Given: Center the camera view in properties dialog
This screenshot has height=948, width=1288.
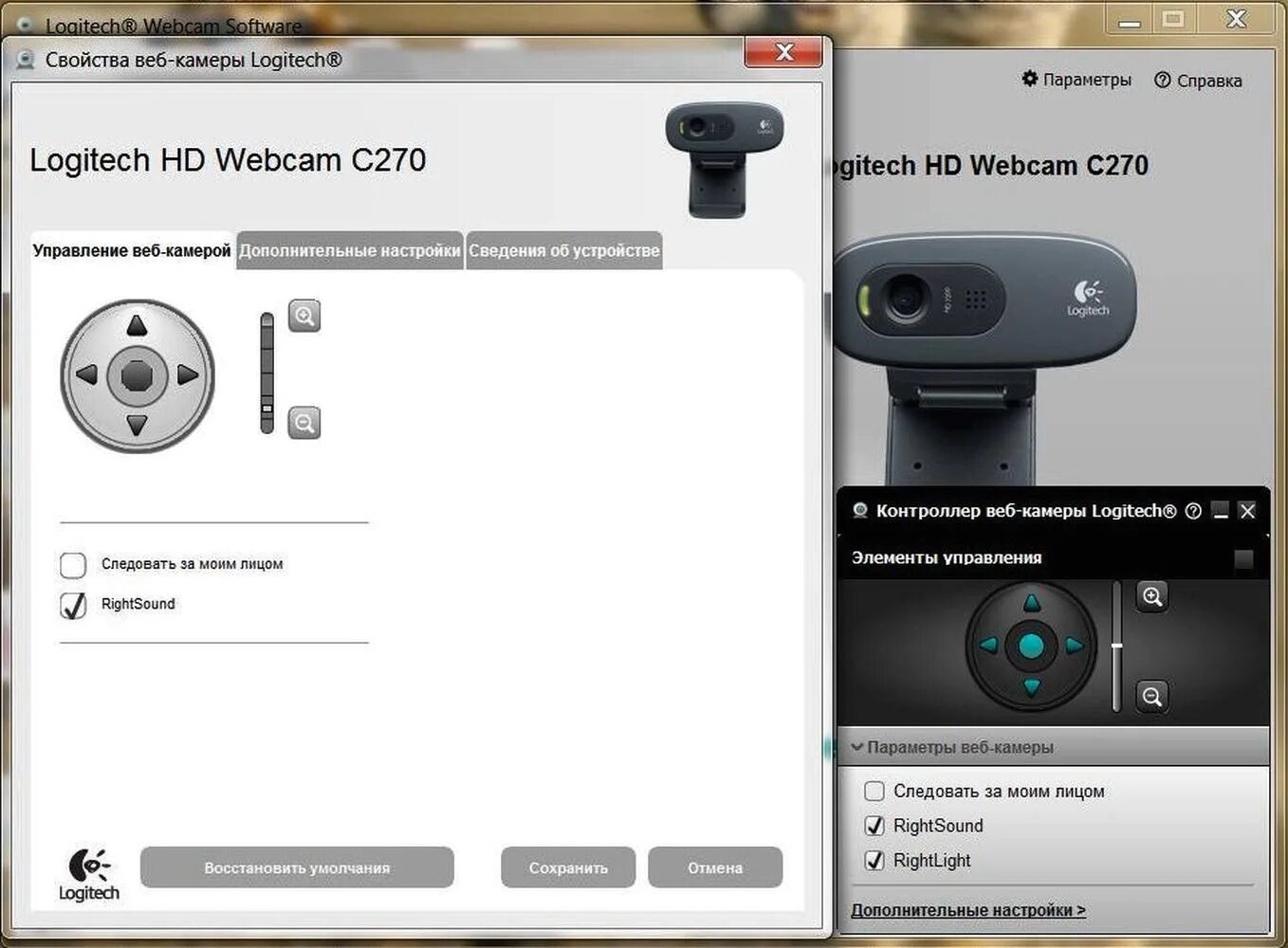Looking at the screenshot, I should coord(137,375).
